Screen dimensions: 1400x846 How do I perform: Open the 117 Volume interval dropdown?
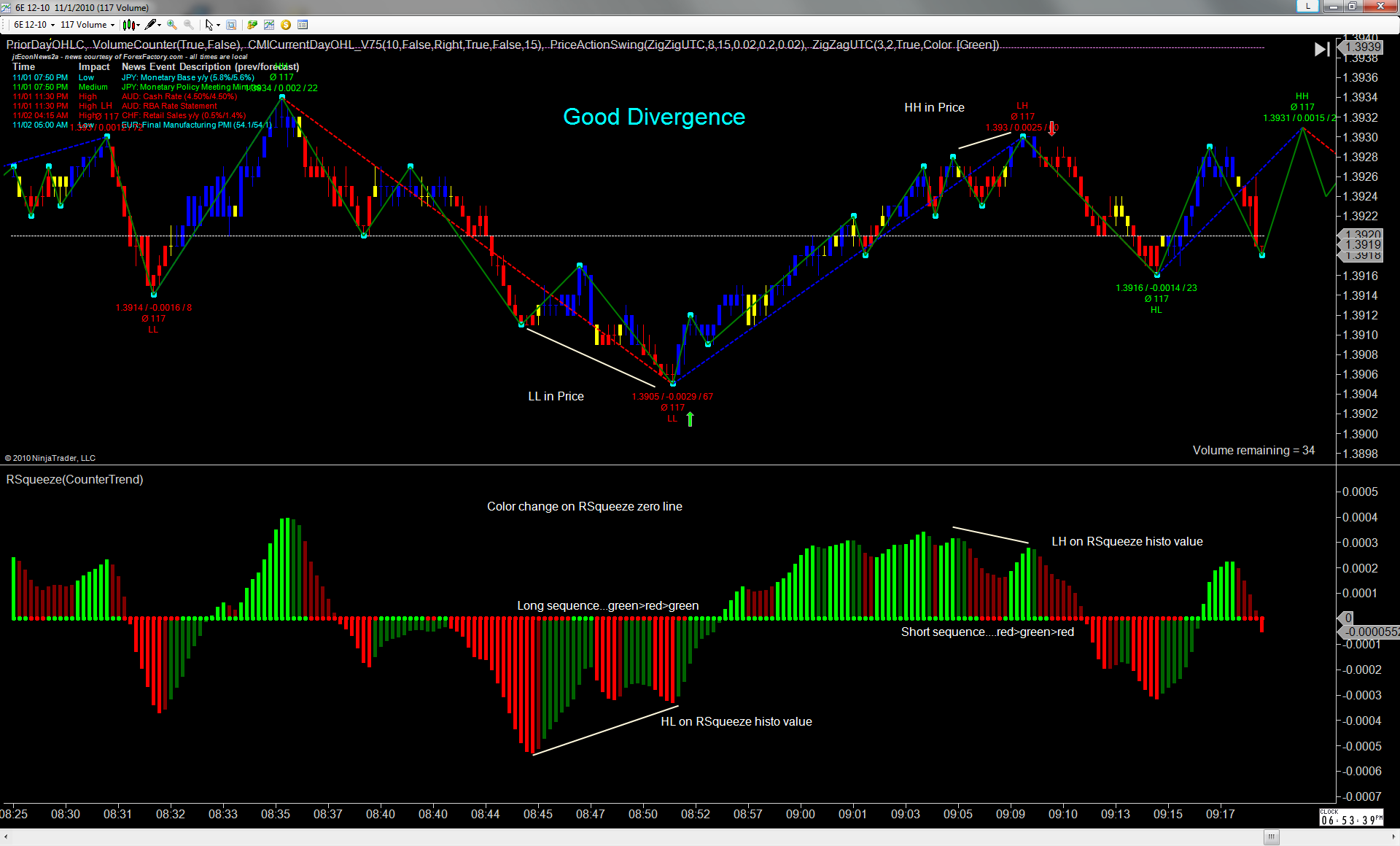point(87,25)
